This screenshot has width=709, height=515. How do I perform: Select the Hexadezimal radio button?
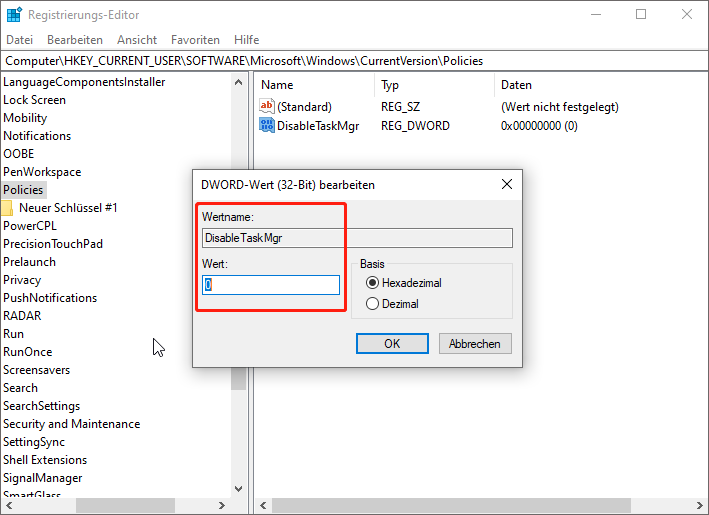[x=372, y=283]
